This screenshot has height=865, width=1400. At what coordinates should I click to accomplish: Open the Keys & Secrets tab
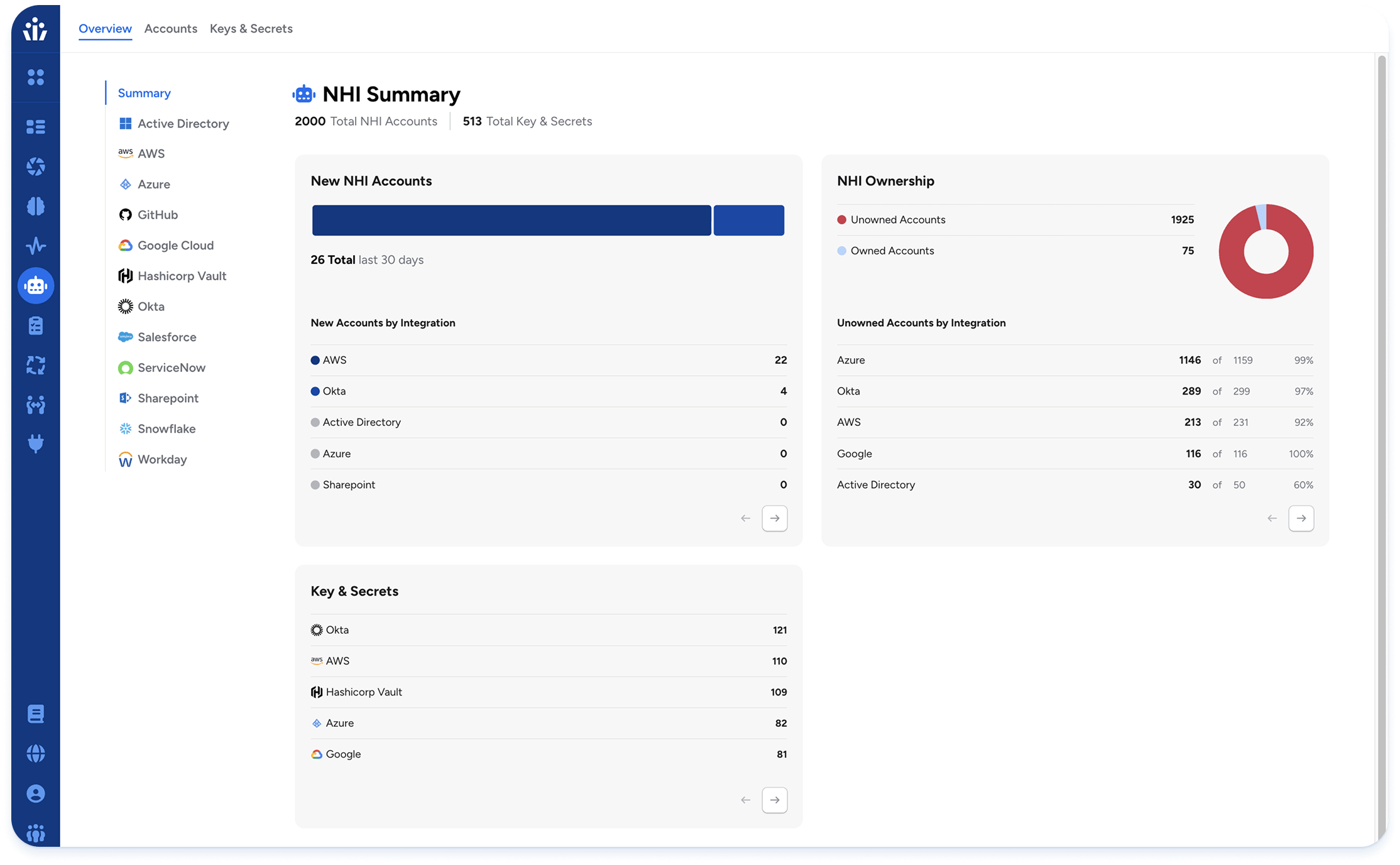251,29
